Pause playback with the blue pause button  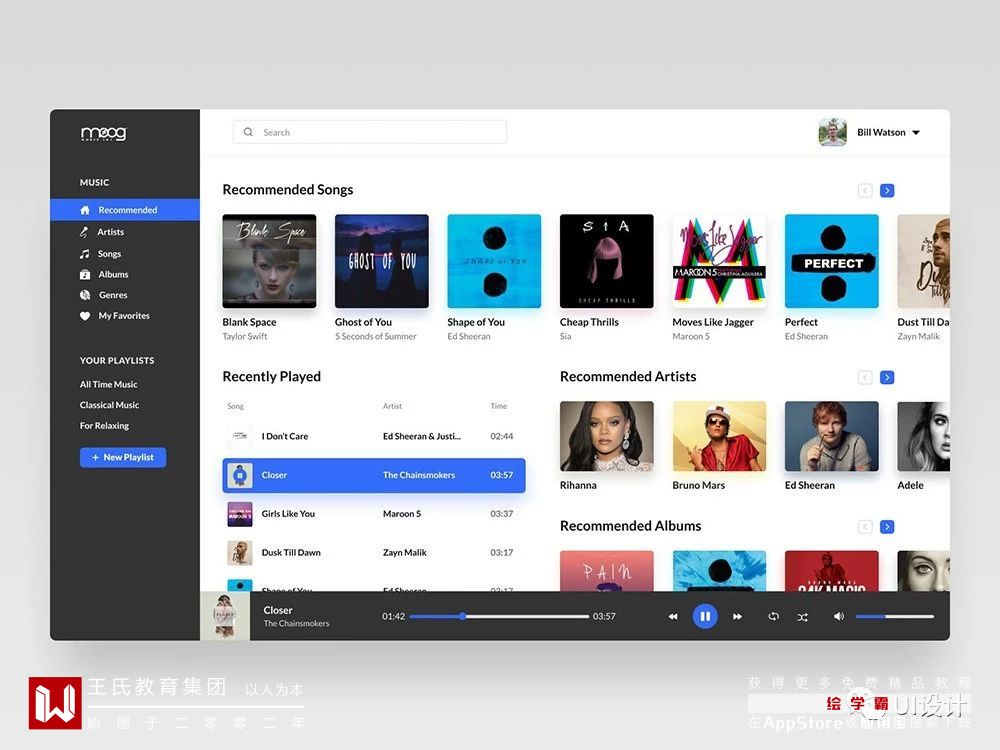705,616
